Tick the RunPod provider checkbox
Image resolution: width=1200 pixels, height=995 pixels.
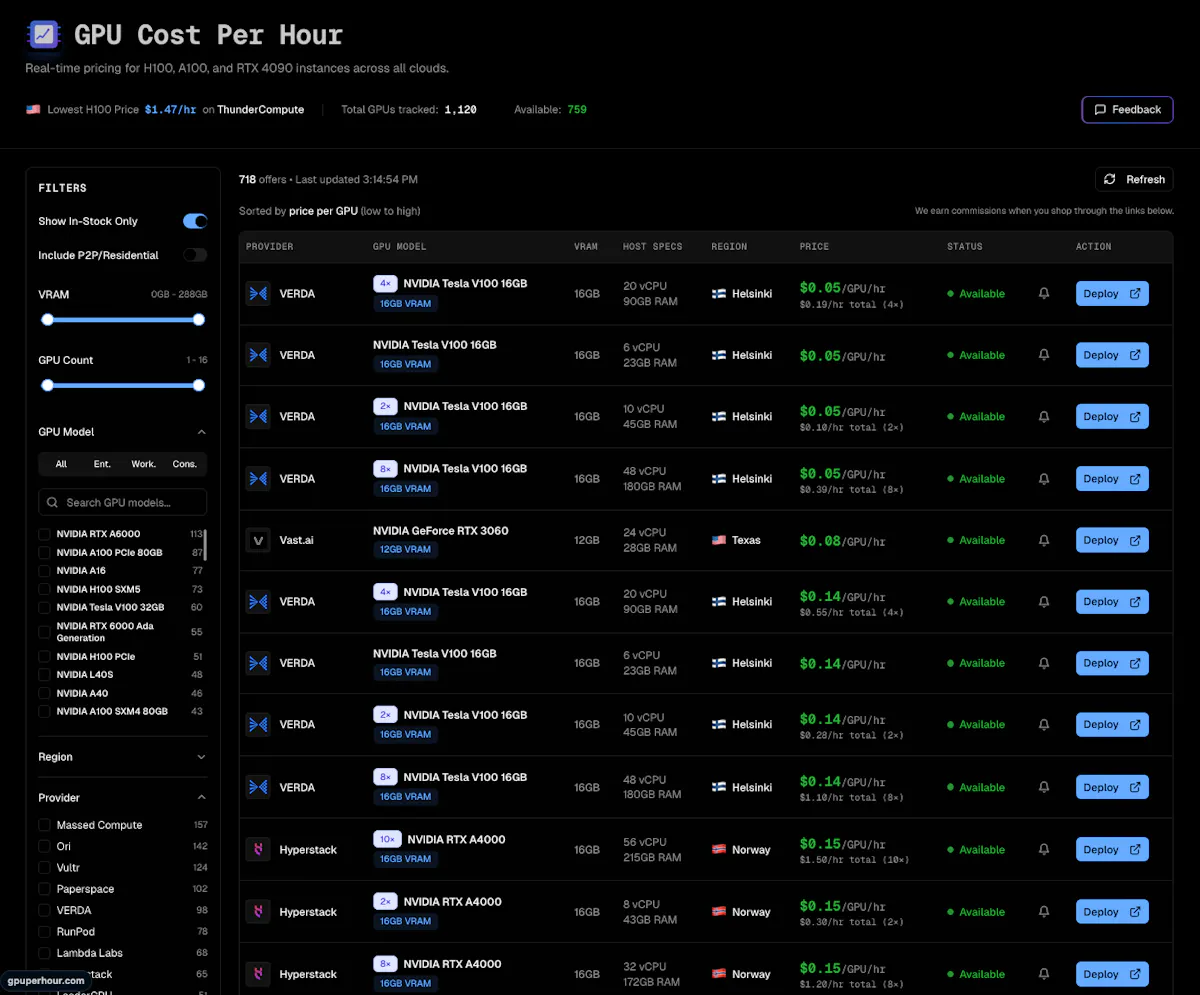(44, 931)
